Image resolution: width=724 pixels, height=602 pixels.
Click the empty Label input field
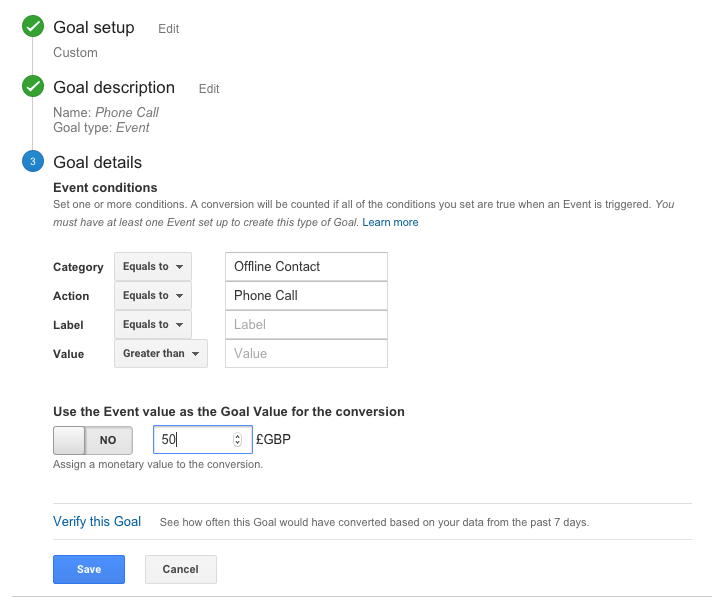pos(307,325)
